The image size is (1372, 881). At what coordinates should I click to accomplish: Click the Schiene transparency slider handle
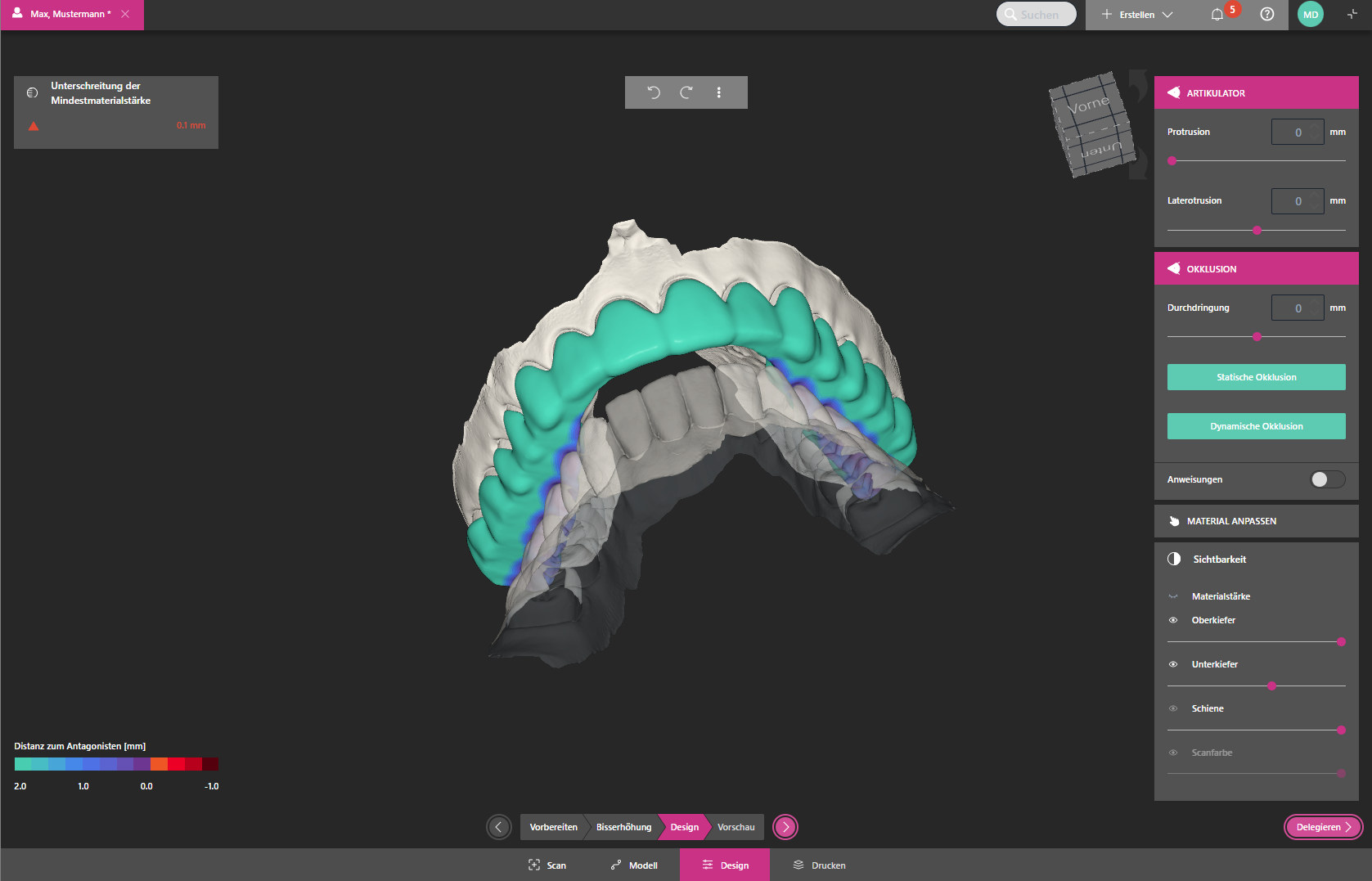tap(1341, 730)
